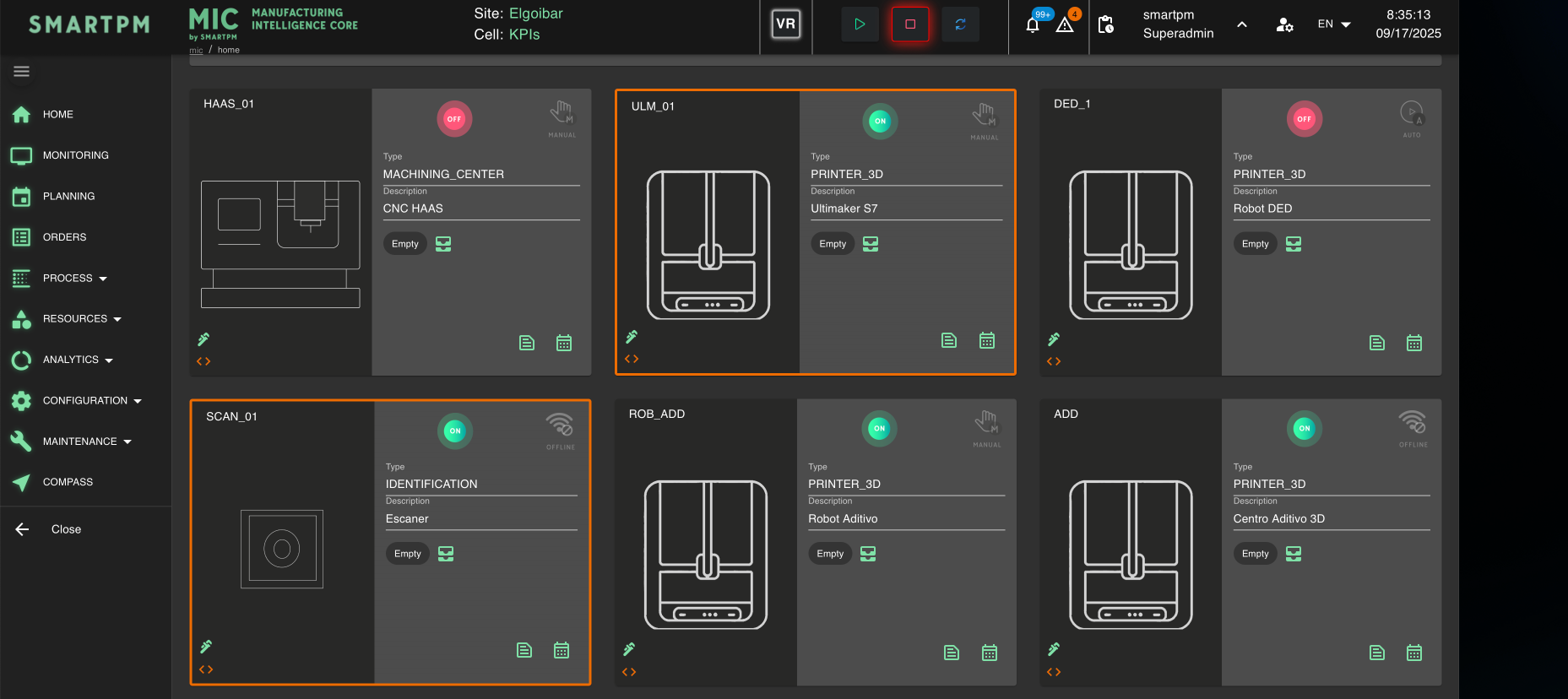Click the SCAN_01 code brackets icon

click(x=206, y=669)
